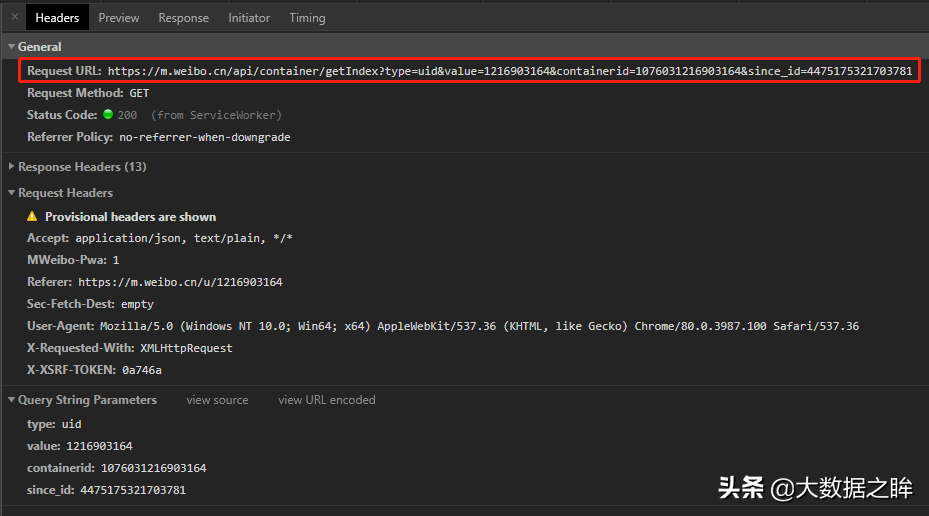The height and width of the screenshot is (516, 929).
Task: Select the Headers tab
Action: [x=57, y=18]
